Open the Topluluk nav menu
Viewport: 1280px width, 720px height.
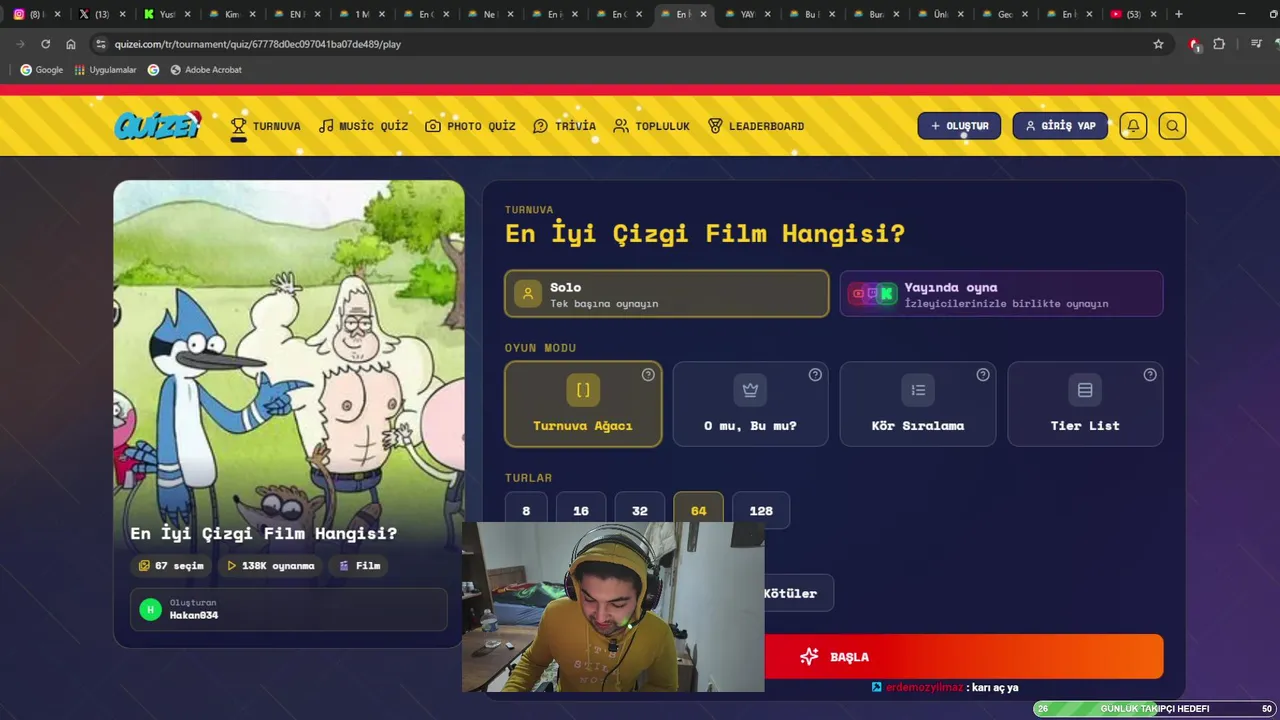[651, 126]
